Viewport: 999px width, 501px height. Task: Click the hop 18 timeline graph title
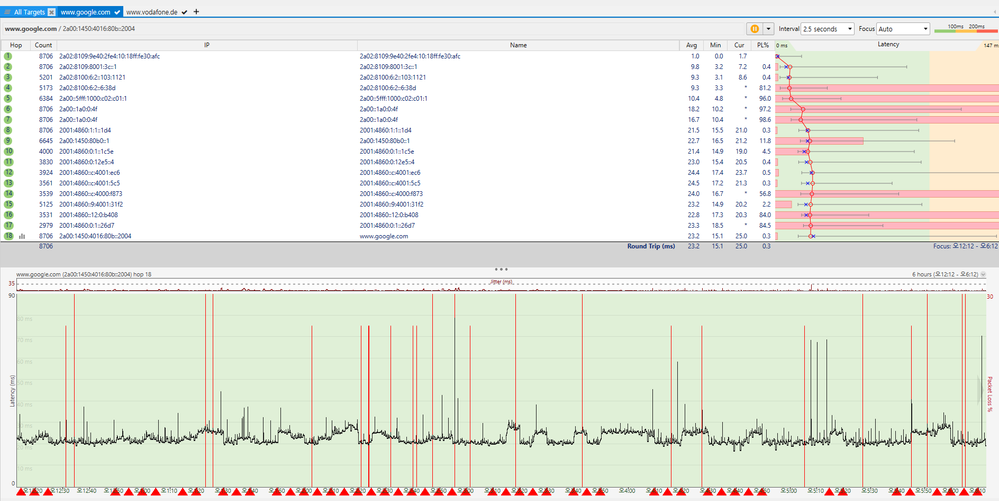(x=83, y=274)
